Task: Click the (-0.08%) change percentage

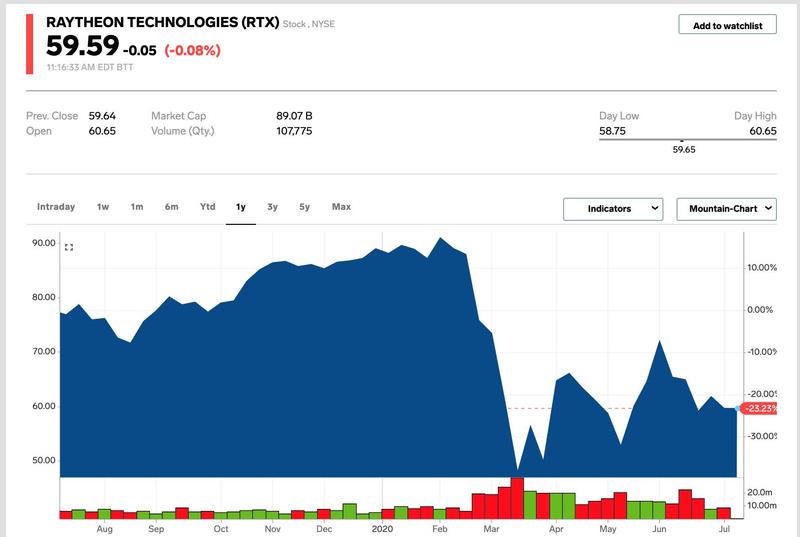Action: pyautogui.click(x=192, y=50)
